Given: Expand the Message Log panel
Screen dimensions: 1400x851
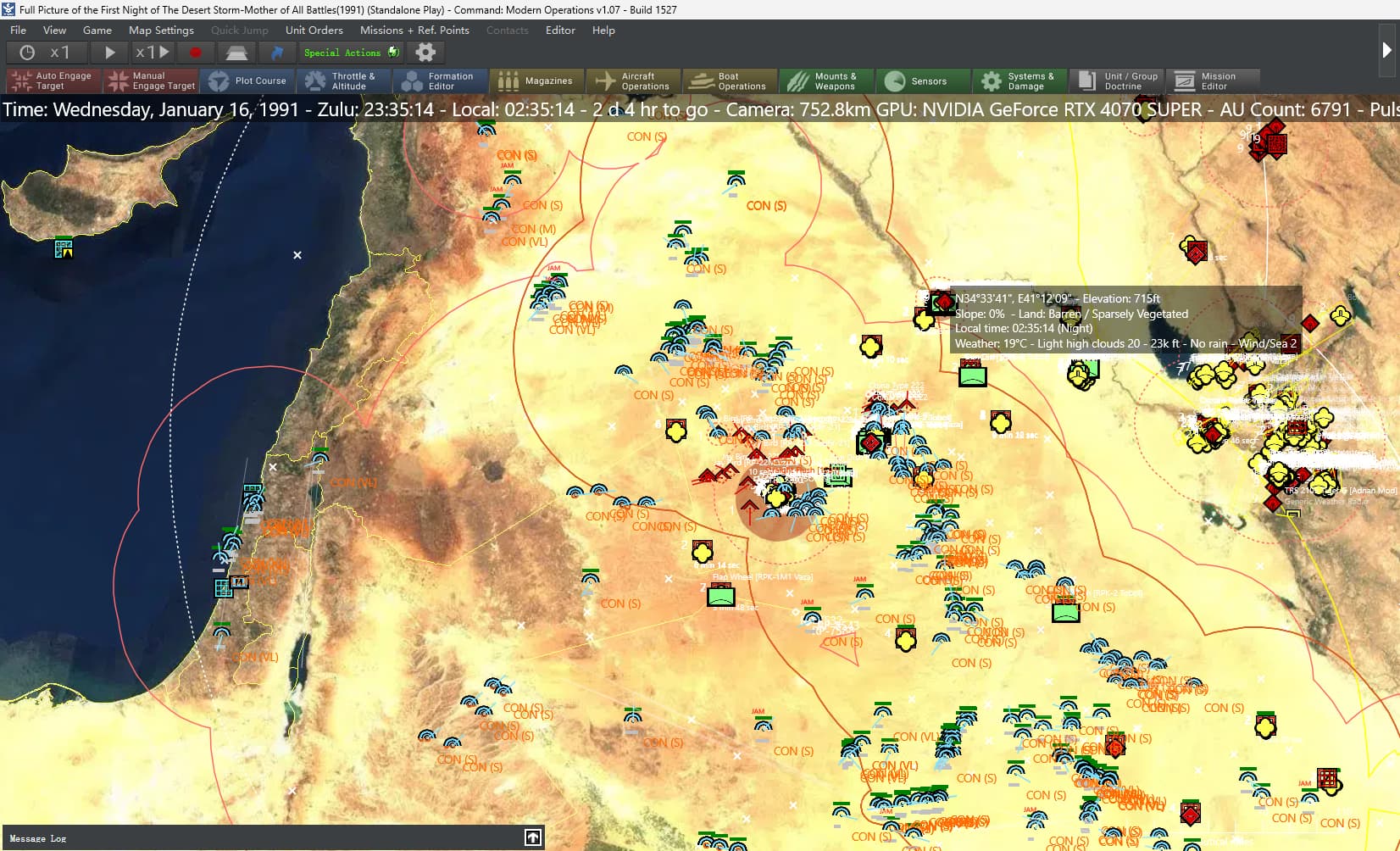Looking at the screenshot, I should pyautogui.click(x=532, y=837).
